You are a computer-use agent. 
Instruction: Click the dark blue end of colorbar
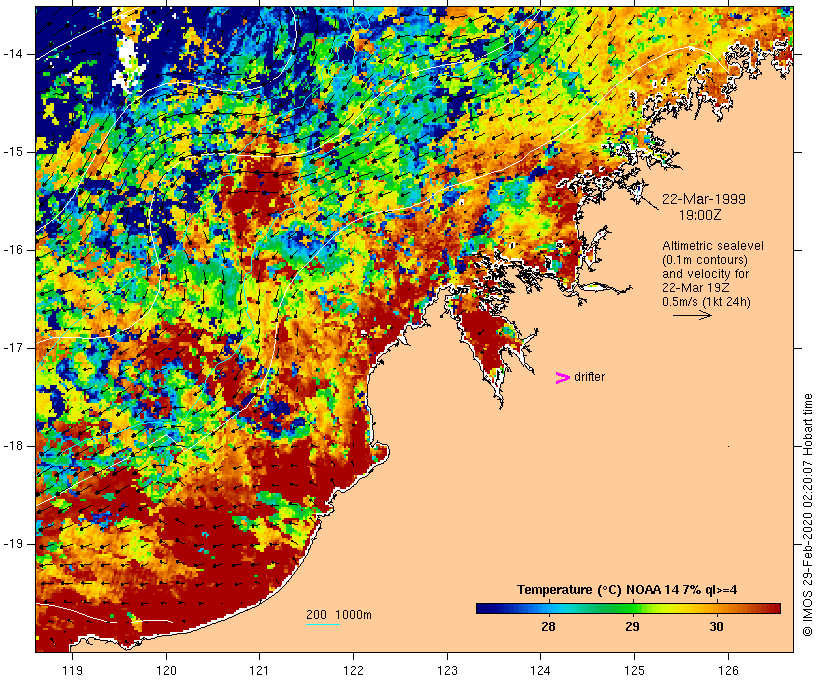pyautogui.click(x=482, y=608)
